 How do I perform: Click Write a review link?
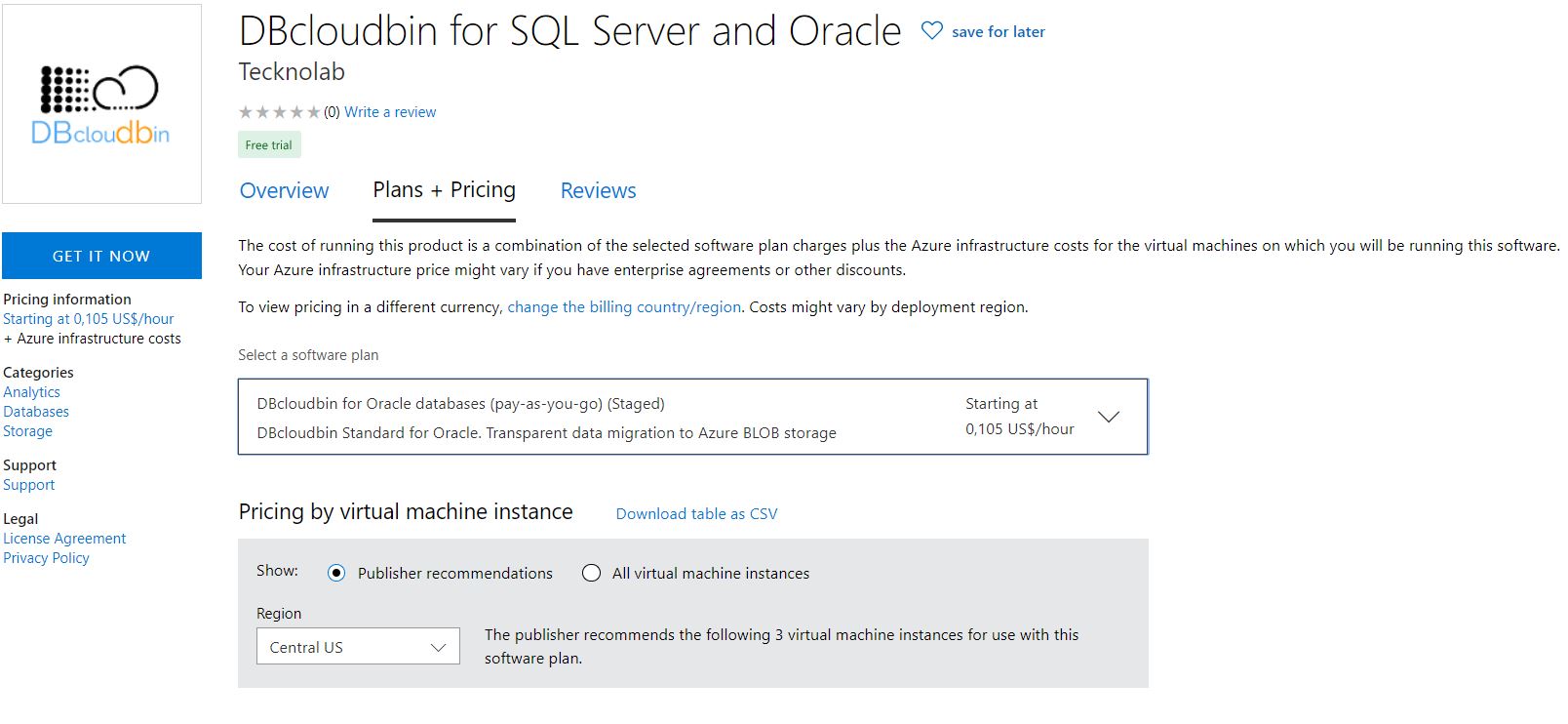click(390, 112)
